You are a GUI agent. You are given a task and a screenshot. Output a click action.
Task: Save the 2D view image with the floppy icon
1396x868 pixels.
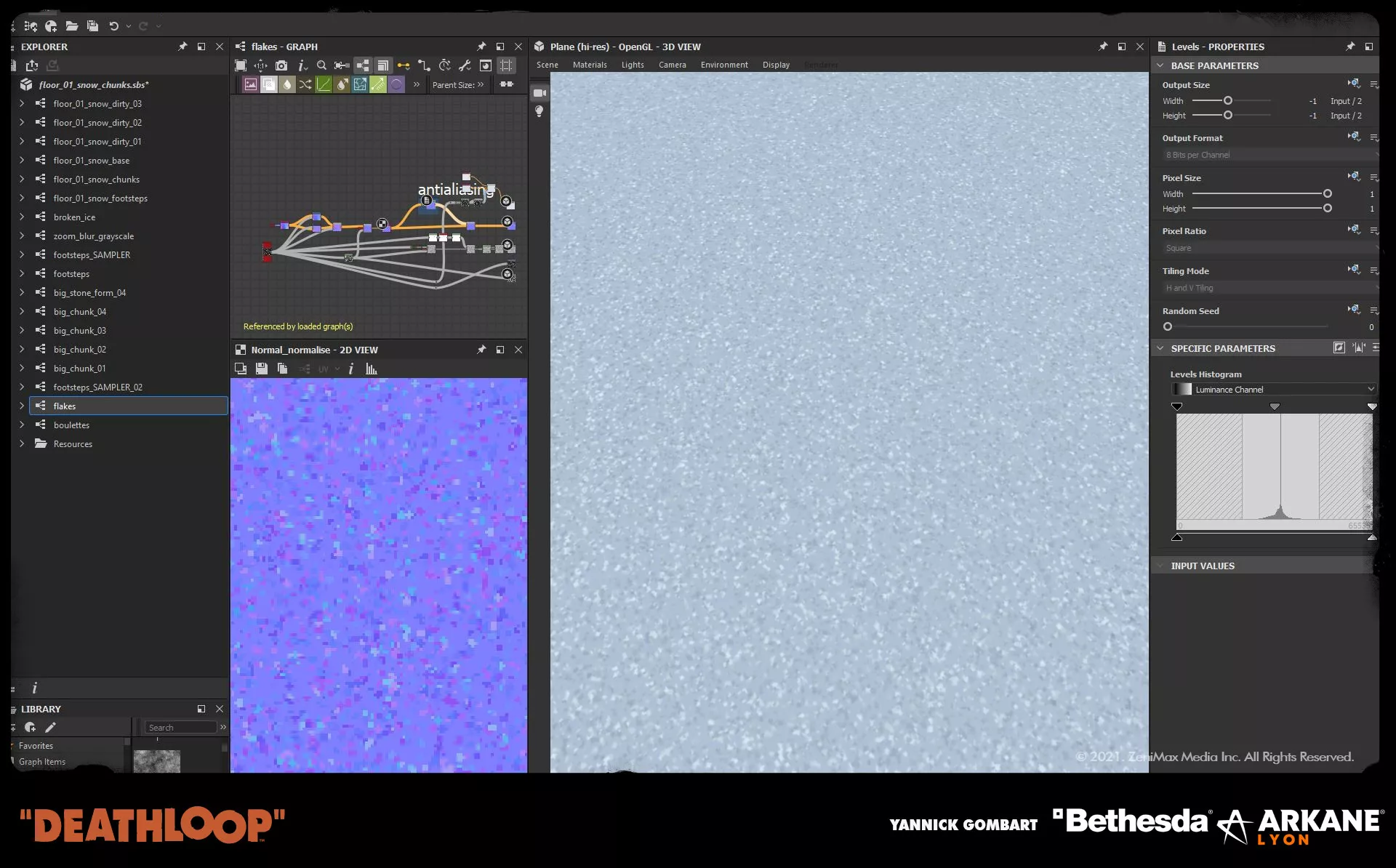tap(261, 369)
